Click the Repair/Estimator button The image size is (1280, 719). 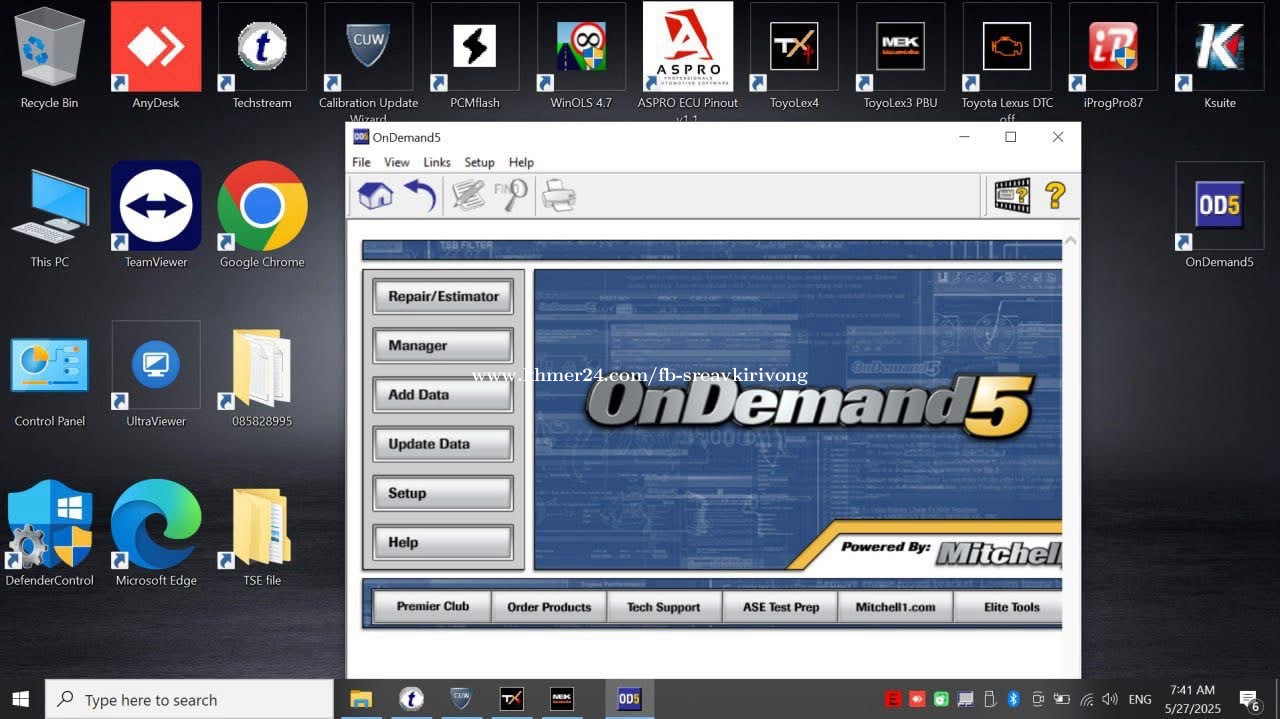pos(443,296)
